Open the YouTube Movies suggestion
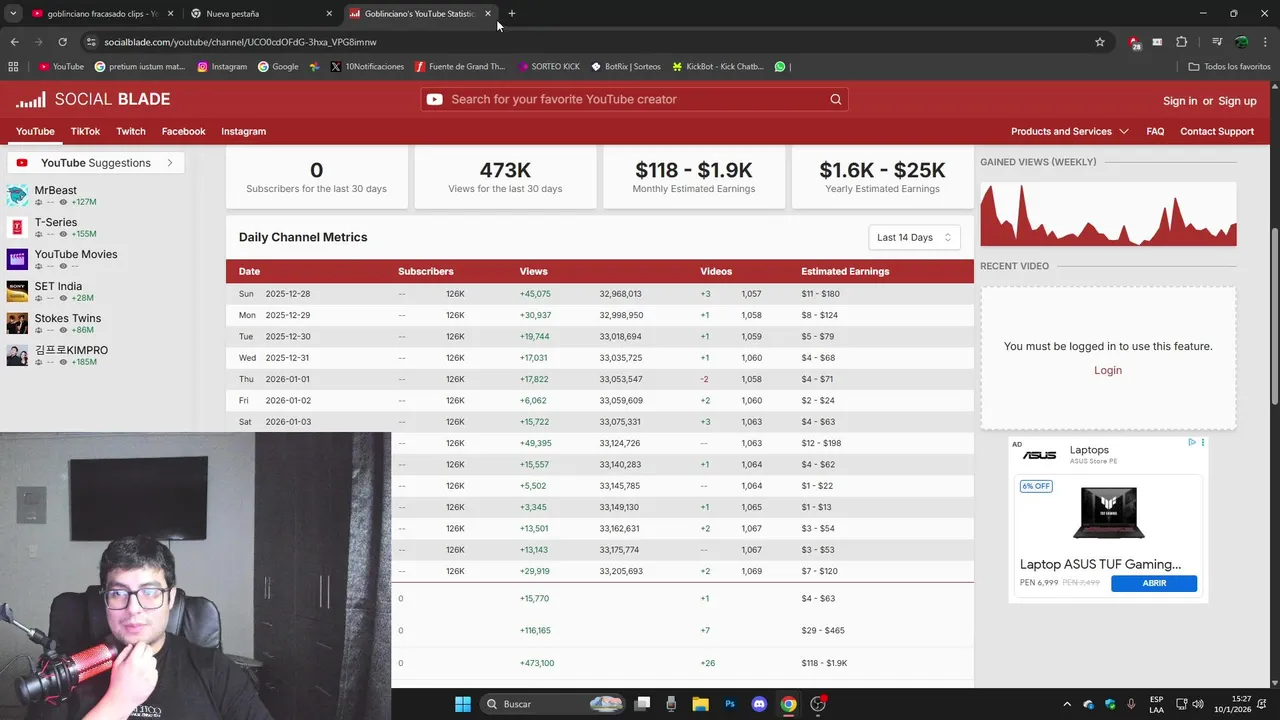 coord(76,254)
